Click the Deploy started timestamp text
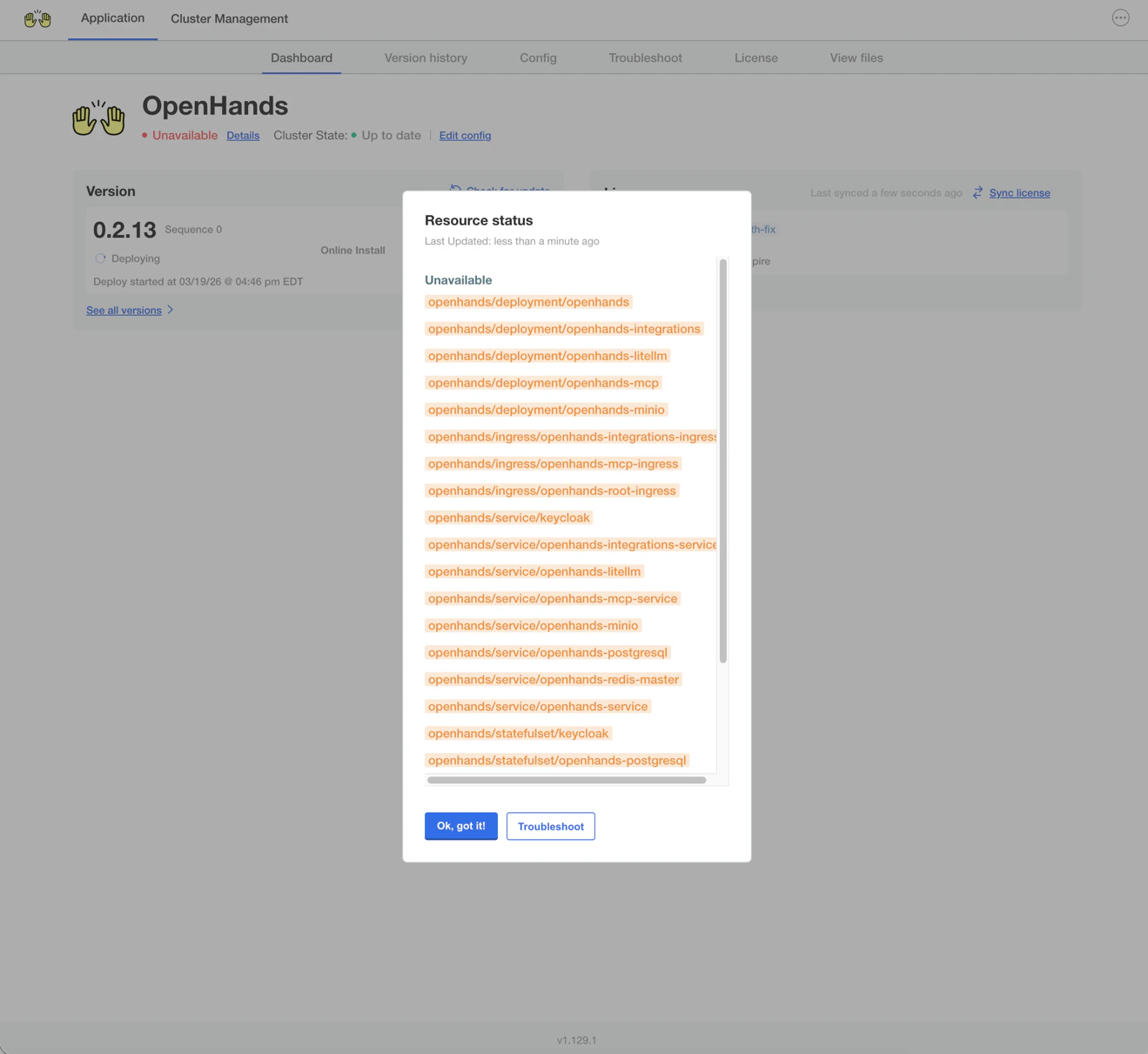1148x1054 pixels. (x=198, y=281)
